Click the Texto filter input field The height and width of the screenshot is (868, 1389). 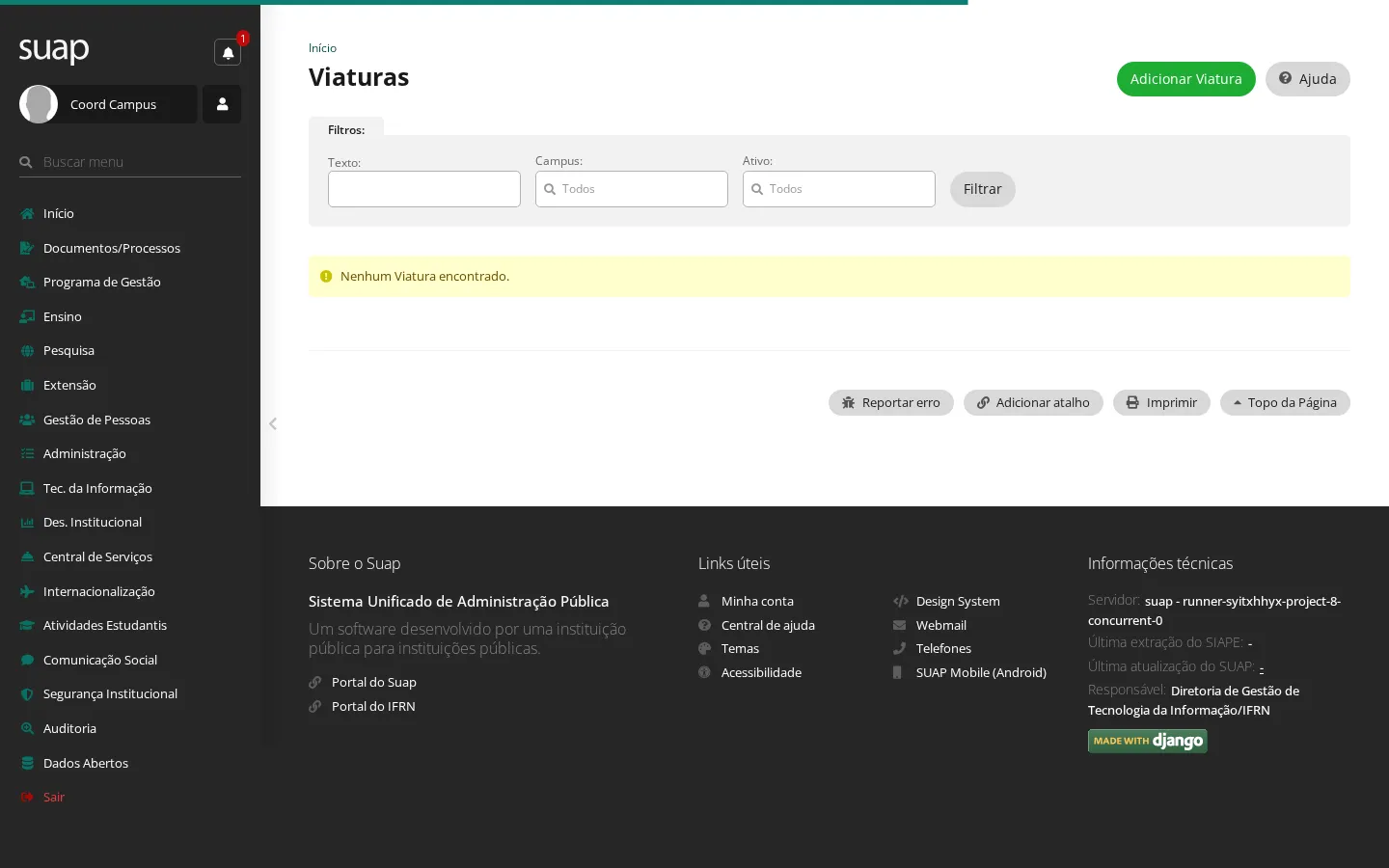(x=424, y=189)
